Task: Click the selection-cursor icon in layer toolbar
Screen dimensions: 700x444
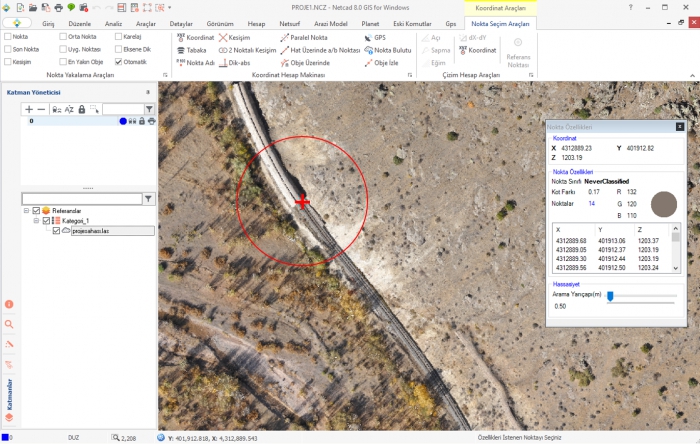Action: pyautogui.click(x=94, y=109)
